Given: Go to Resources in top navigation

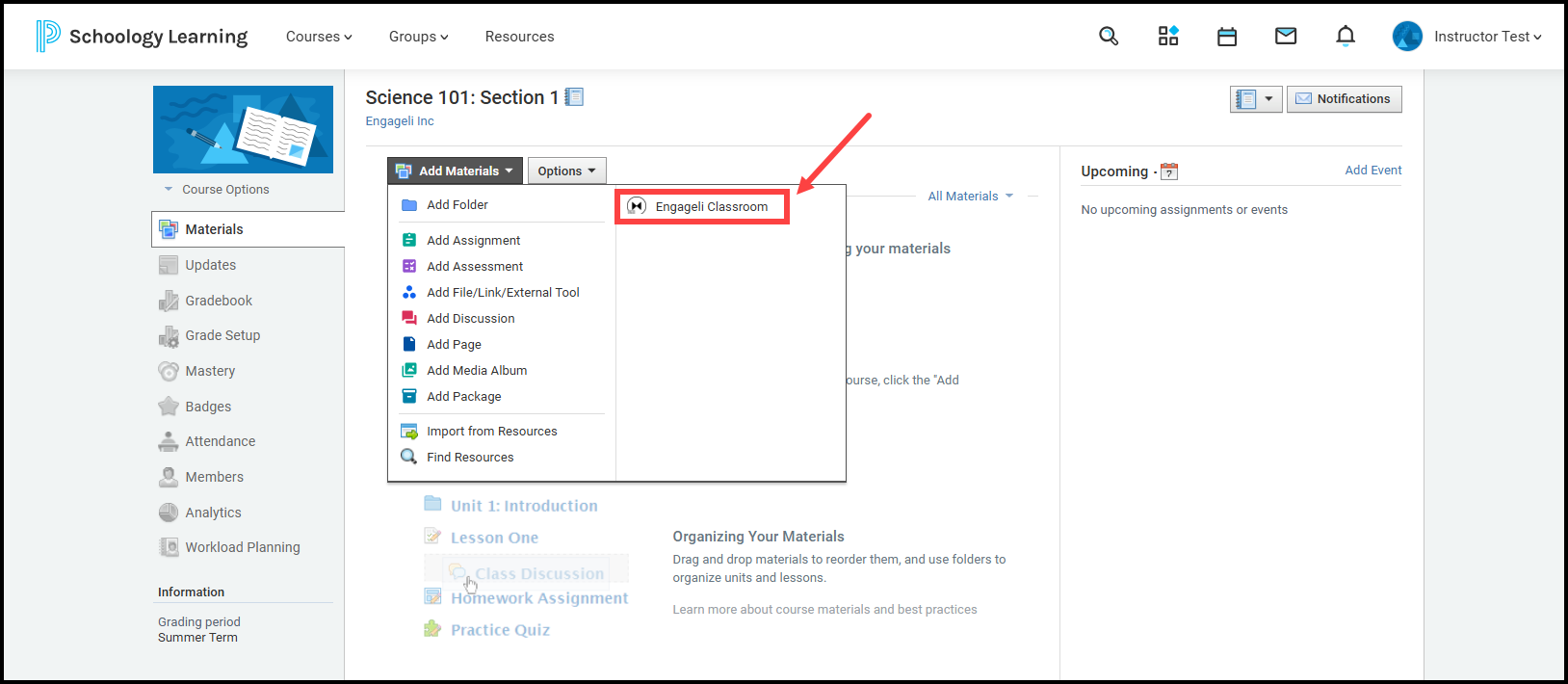Looking at the screenshot, I should 520,37.
